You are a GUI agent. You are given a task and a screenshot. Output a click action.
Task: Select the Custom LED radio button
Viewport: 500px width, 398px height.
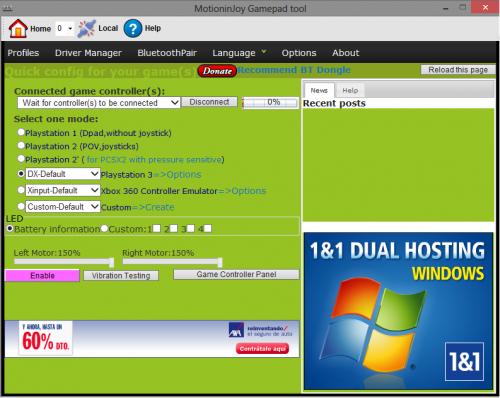[x=104, y=228]
